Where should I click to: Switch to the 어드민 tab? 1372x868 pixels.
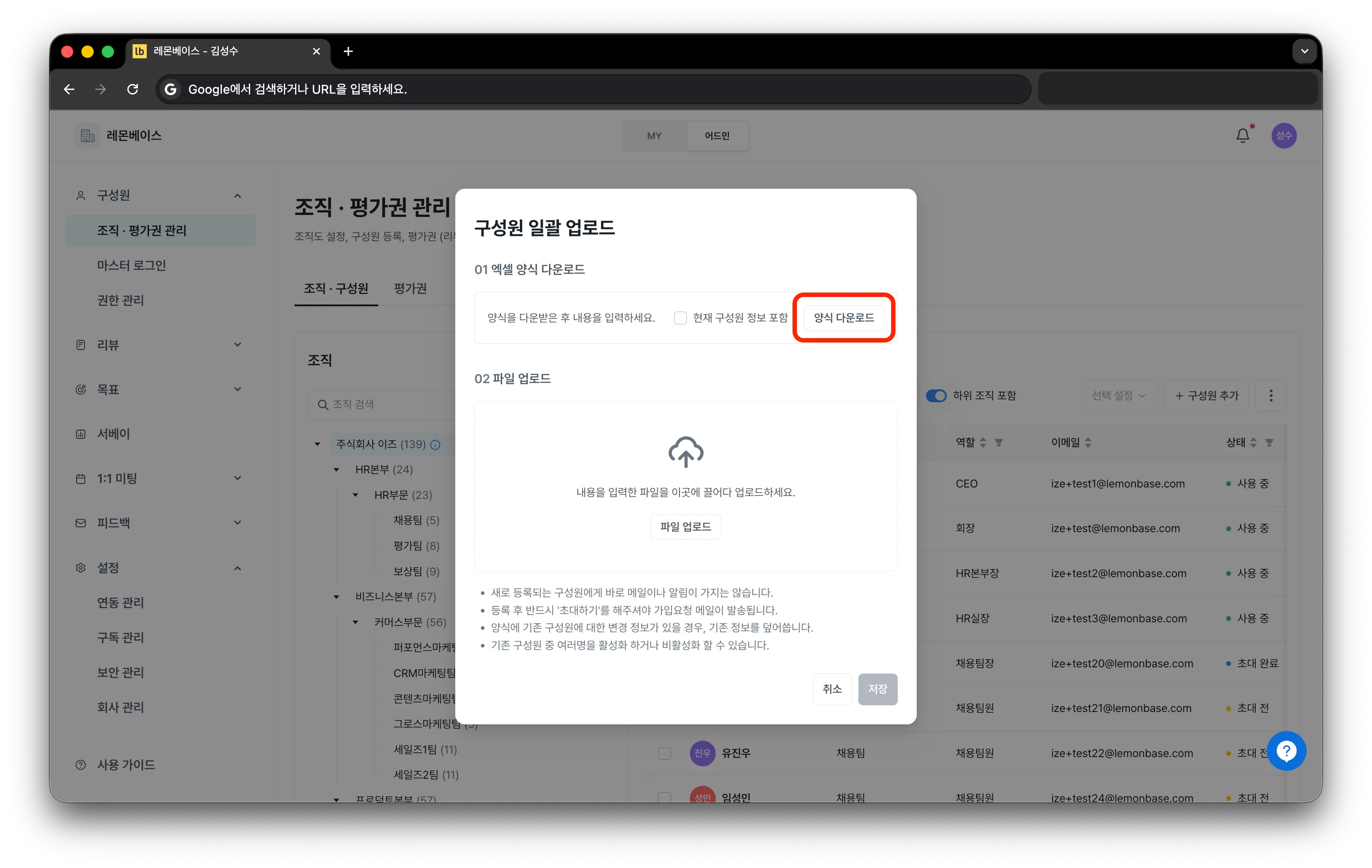(x=717, y=136)
